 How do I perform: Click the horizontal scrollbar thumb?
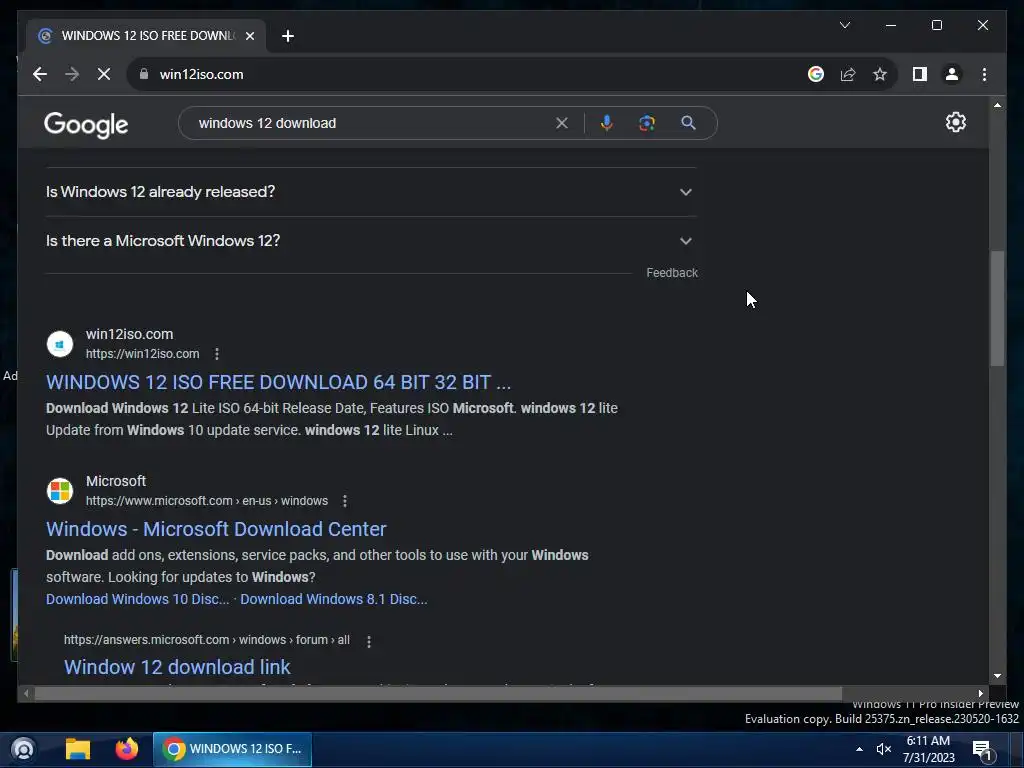pyautogui.click(x=438, y=694)
